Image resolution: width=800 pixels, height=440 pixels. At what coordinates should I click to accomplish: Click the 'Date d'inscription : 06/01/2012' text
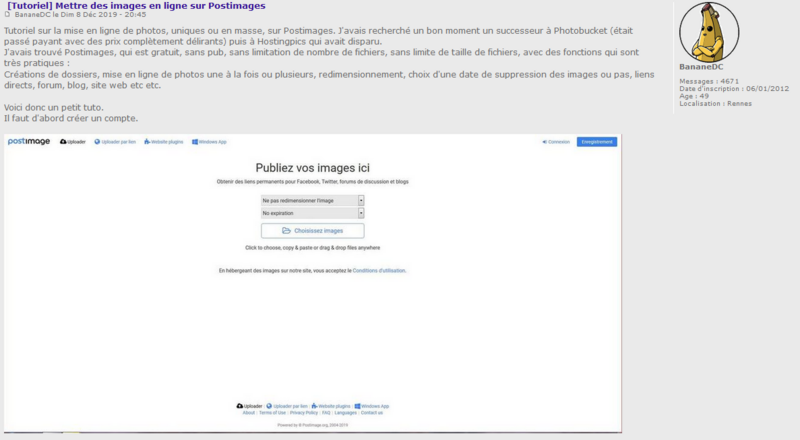pyautogui.click(x=734, y=89)
